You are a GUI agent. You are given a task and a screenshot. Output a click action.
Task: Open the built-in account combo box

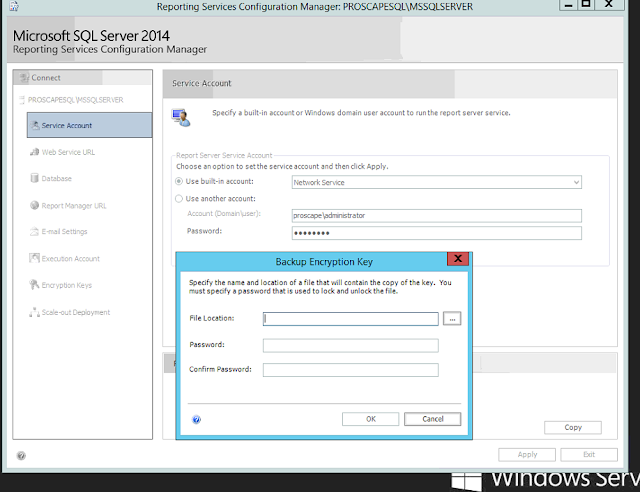coord(437,182)
